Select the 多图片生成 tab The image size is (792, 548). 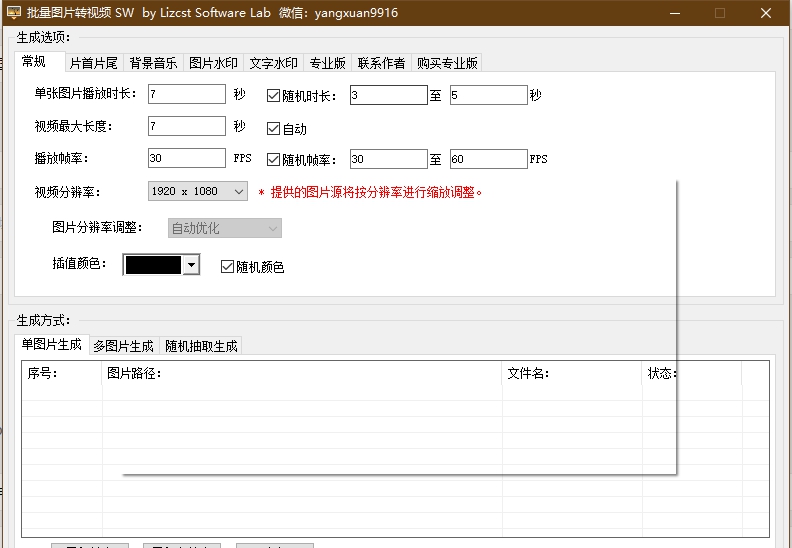(124, 345)
